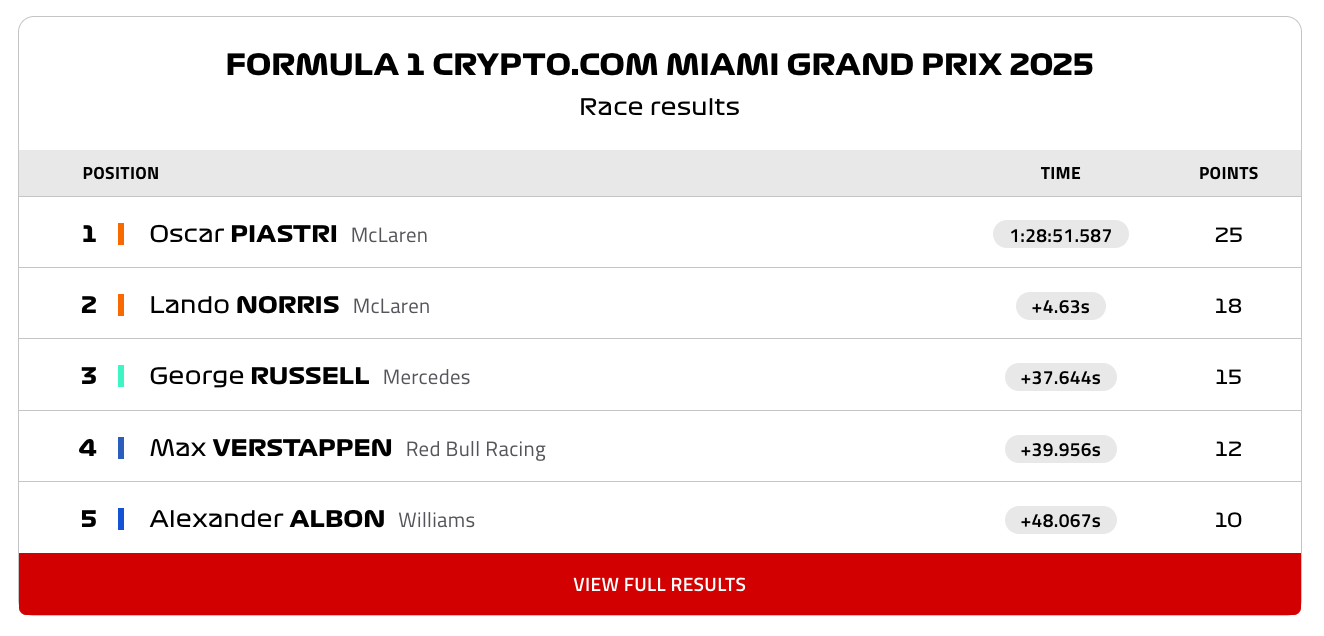The image size is (1324, 636).
Task: Click the +4.63s gap badge
Action: click(x=1061, y=305)
